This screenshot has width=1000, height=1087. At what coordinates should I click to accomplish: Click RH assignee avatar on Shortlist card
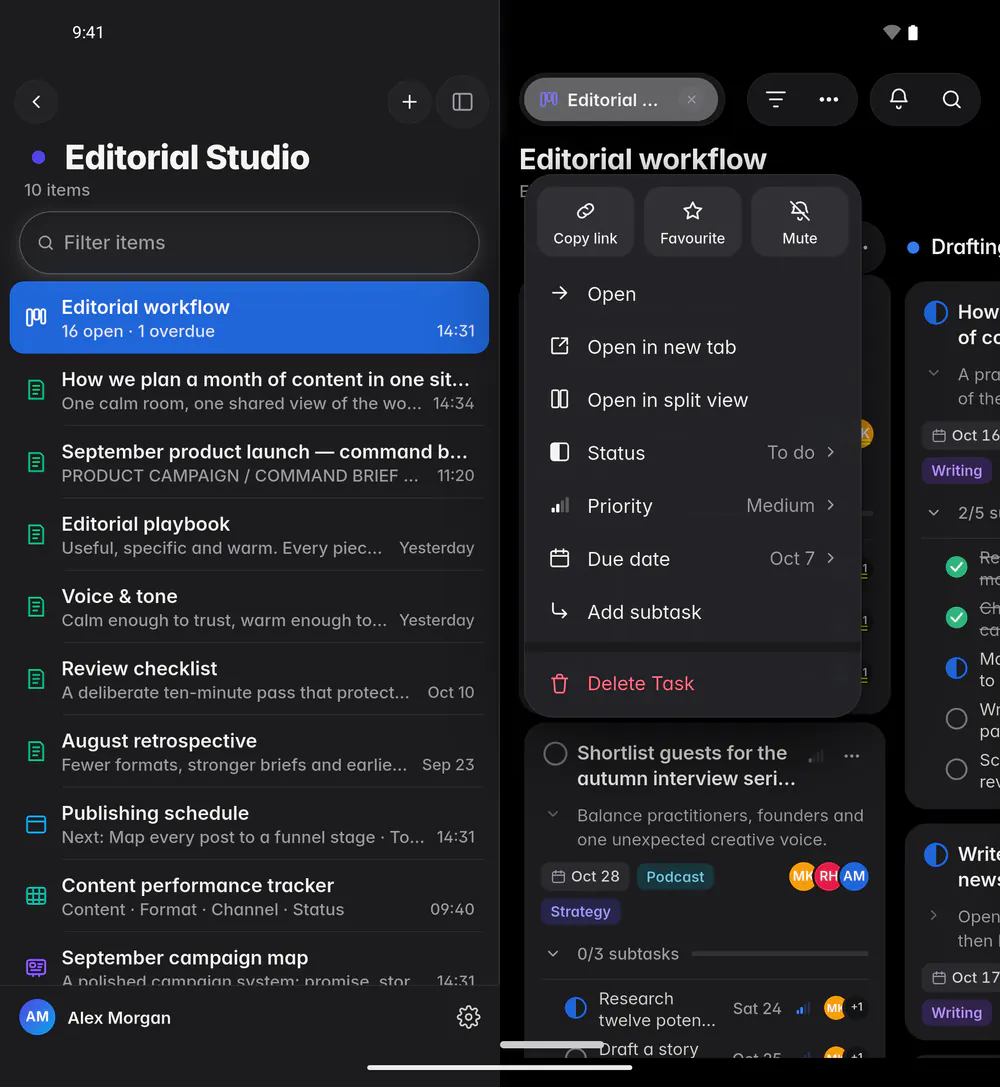click(x=828, y=876)
